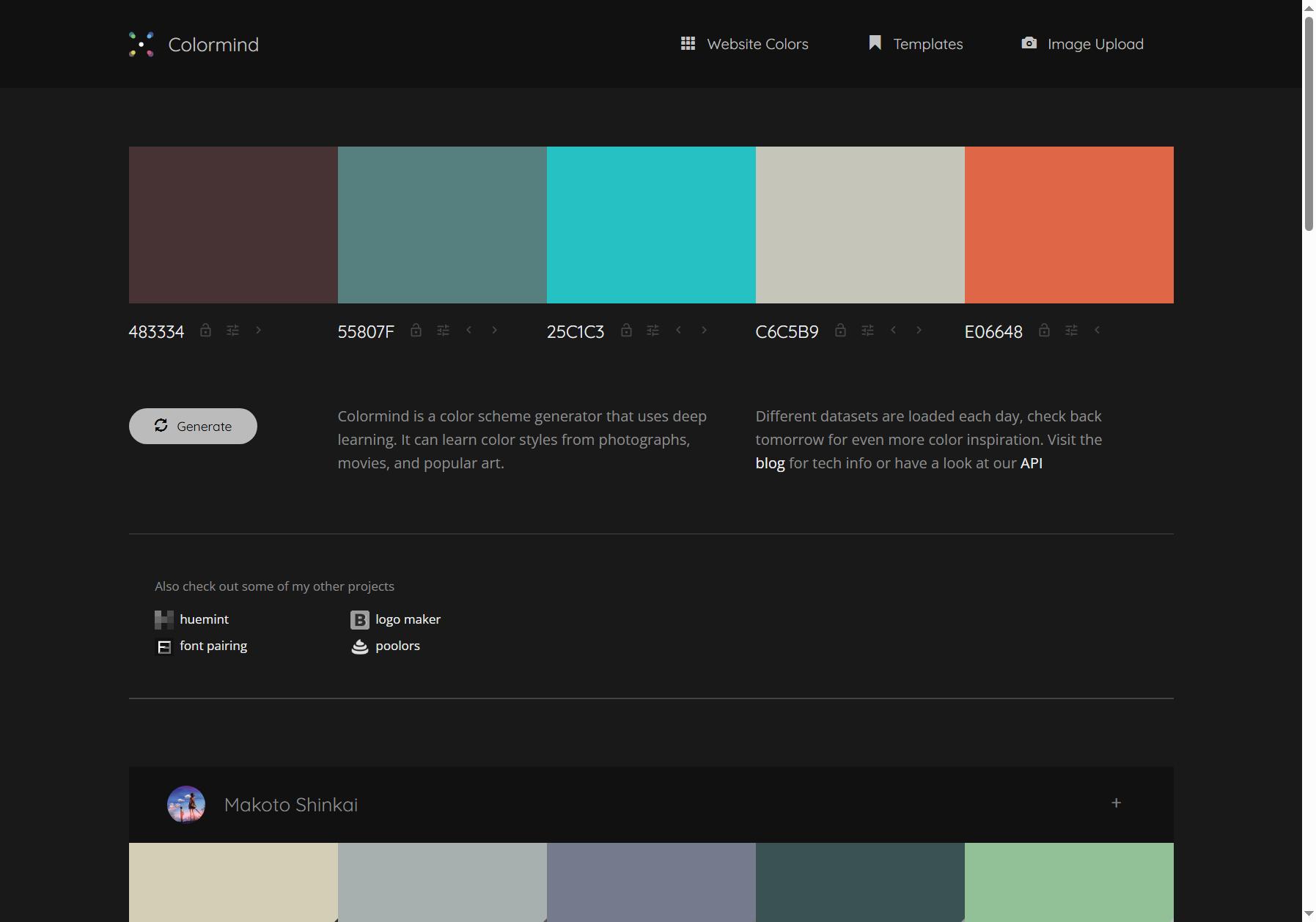Move 25C1C3 color to the right
1316x922 pixels.
click(x=704, y=330)
